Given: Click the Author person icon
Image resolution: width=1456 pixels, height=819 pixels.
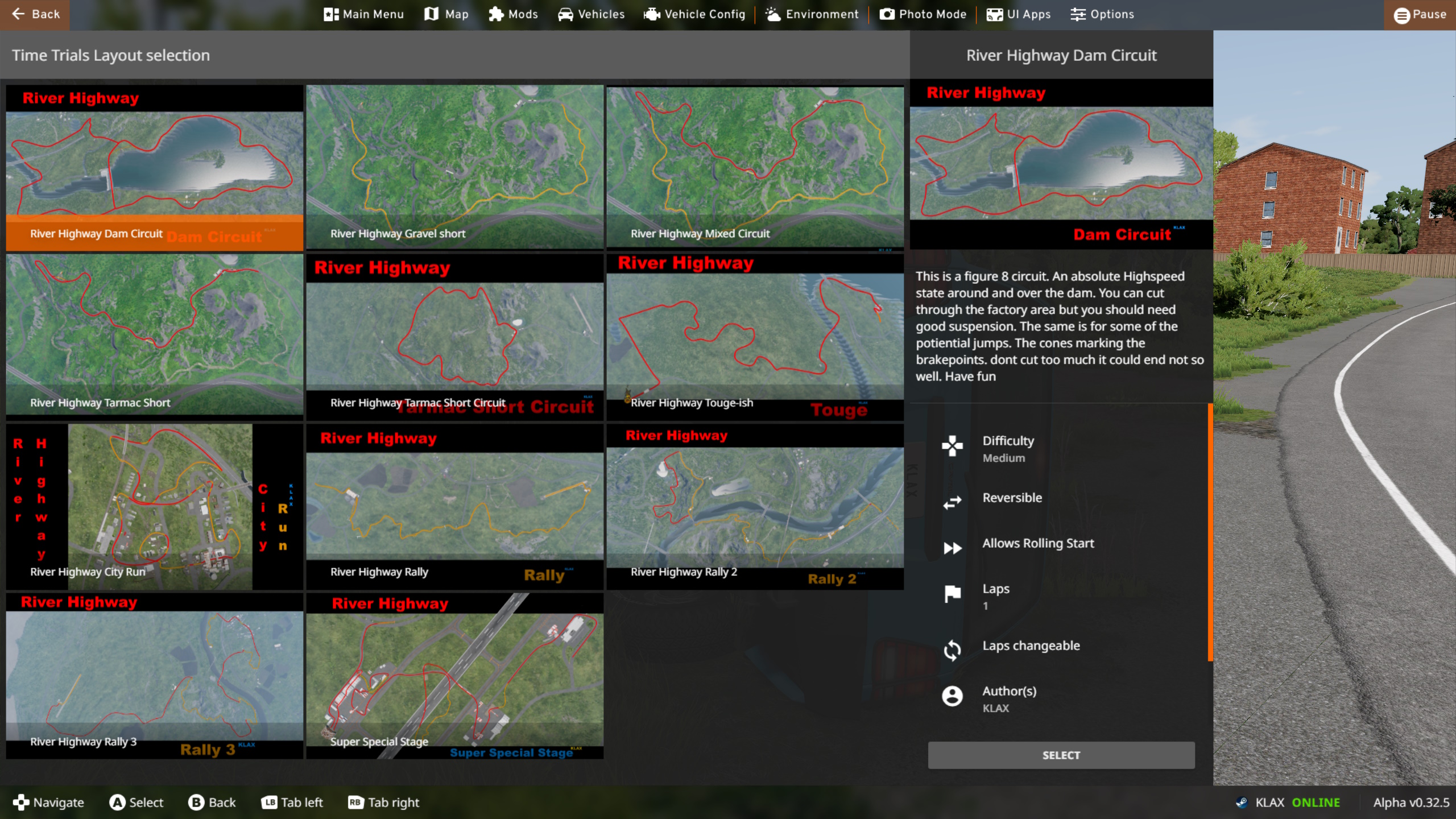Looking at the screenshot, I should click(952, 696).
